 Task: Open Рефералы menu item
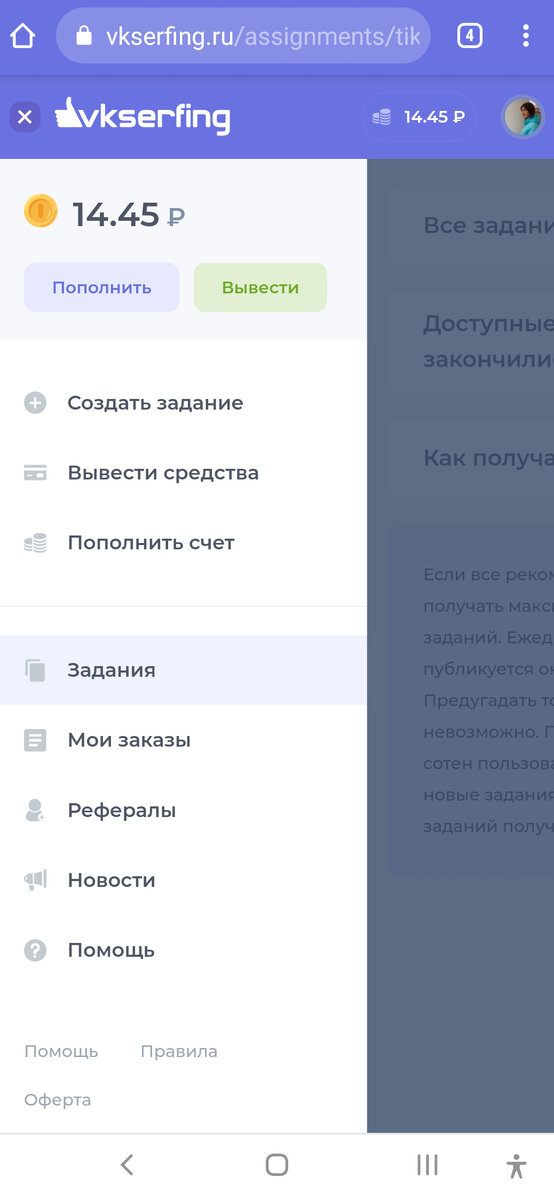click(x=183, y=810)
